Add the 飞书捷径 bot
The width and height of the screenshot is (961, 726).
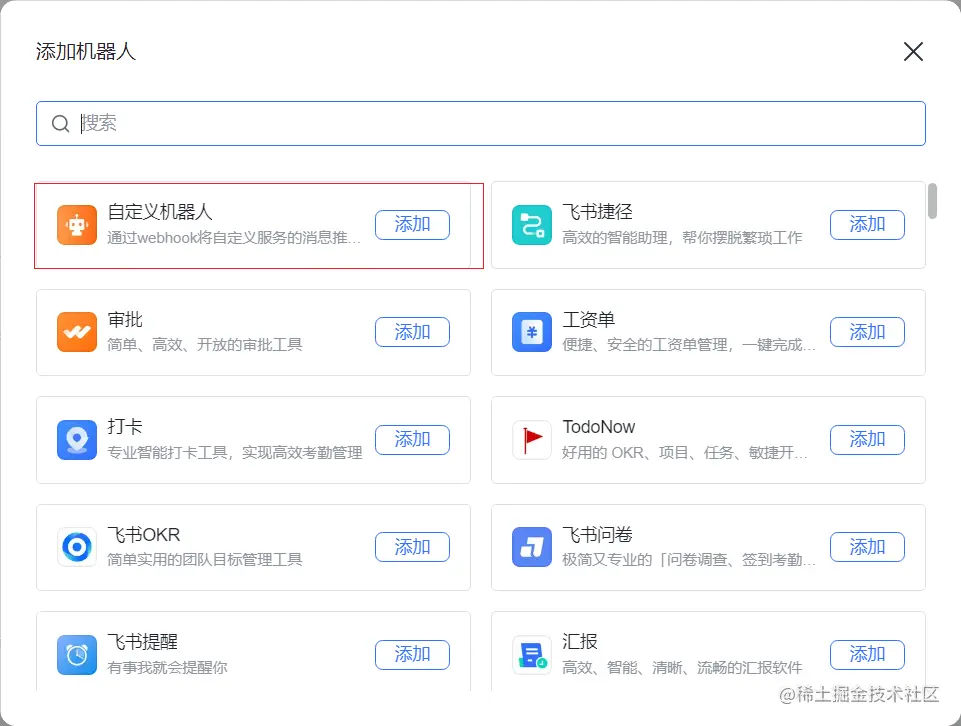[x=867, y=225]
